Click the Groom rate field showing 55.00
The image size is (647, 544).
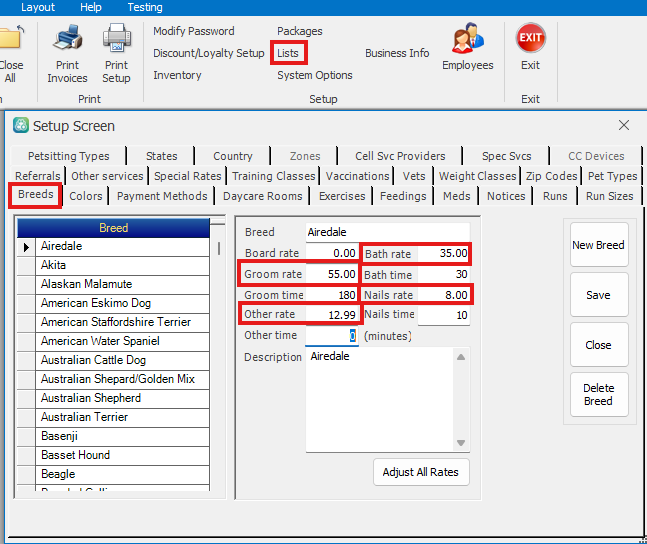click(x=332, y=274)
